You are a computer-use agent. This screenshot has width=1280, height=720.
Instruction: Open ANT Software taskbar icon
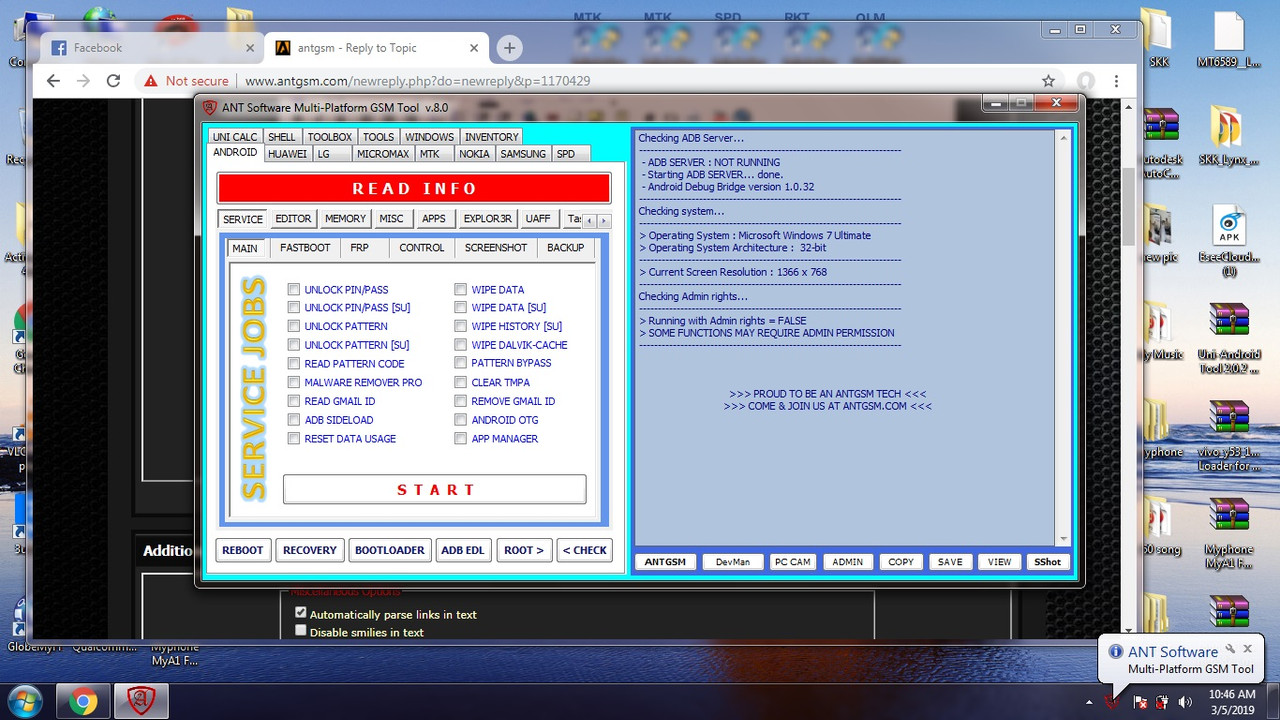[141, 702]
